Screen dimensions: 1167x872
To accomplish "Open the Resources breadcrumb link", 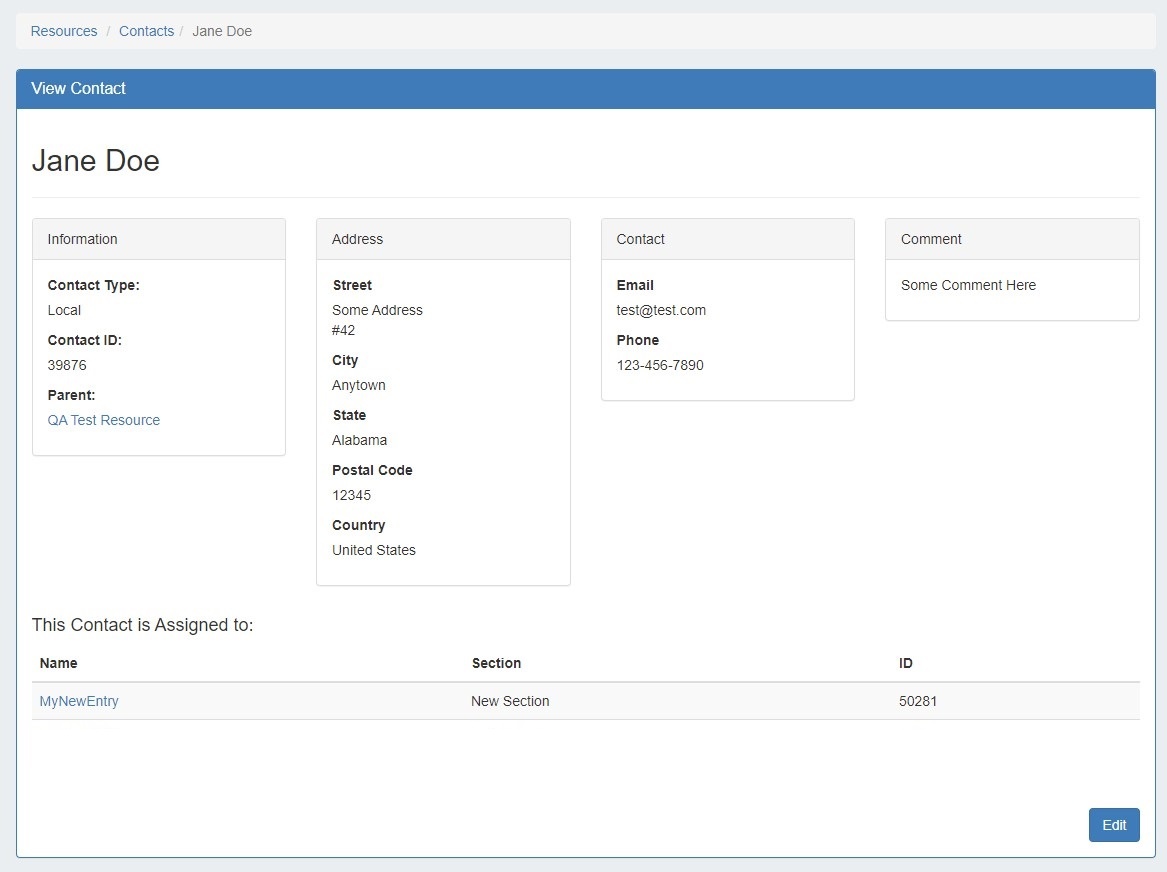I will pyautogui.click(x=64, y=31).
